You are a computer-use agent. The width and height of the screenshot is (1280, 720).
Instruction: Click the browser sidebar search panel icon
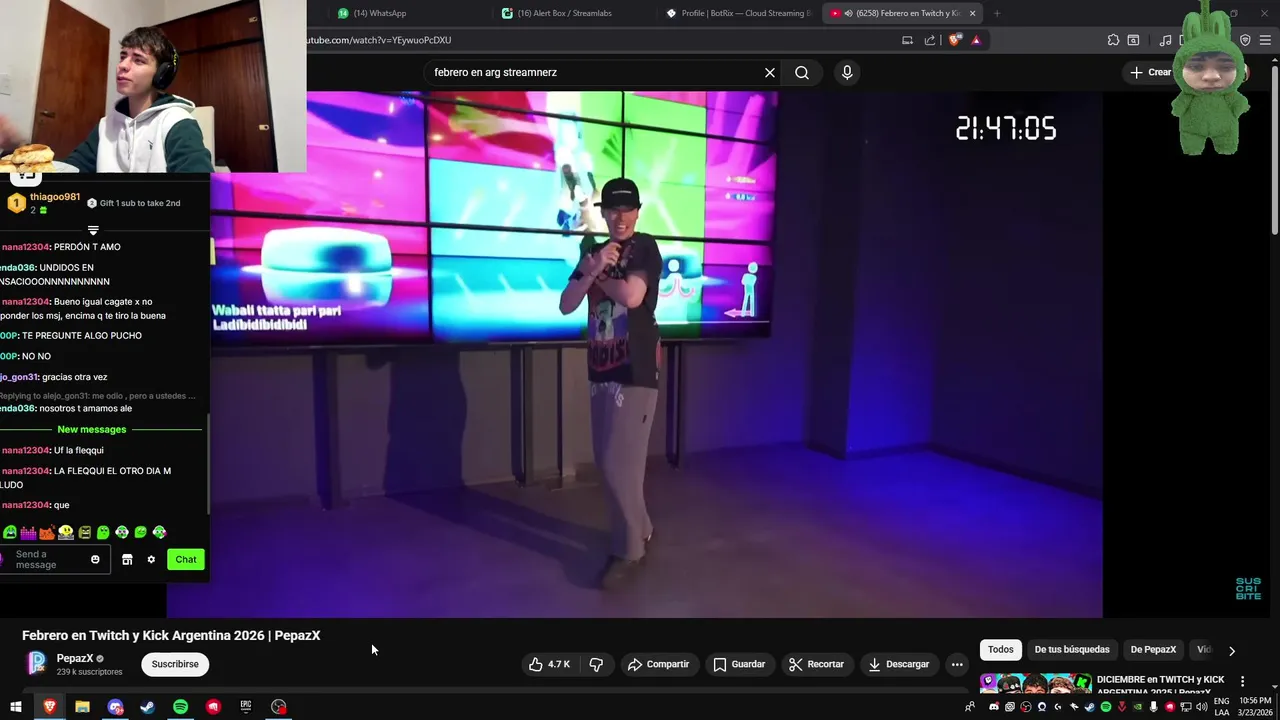coord(1133,40)
